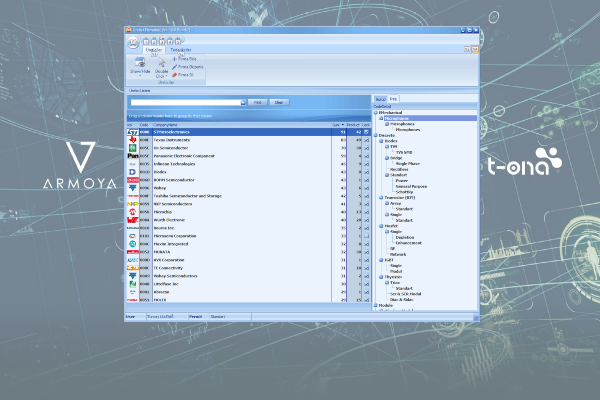Switch to the Üreticiler ribbon tab
600x400 pixels.
[x=154, y=50]
